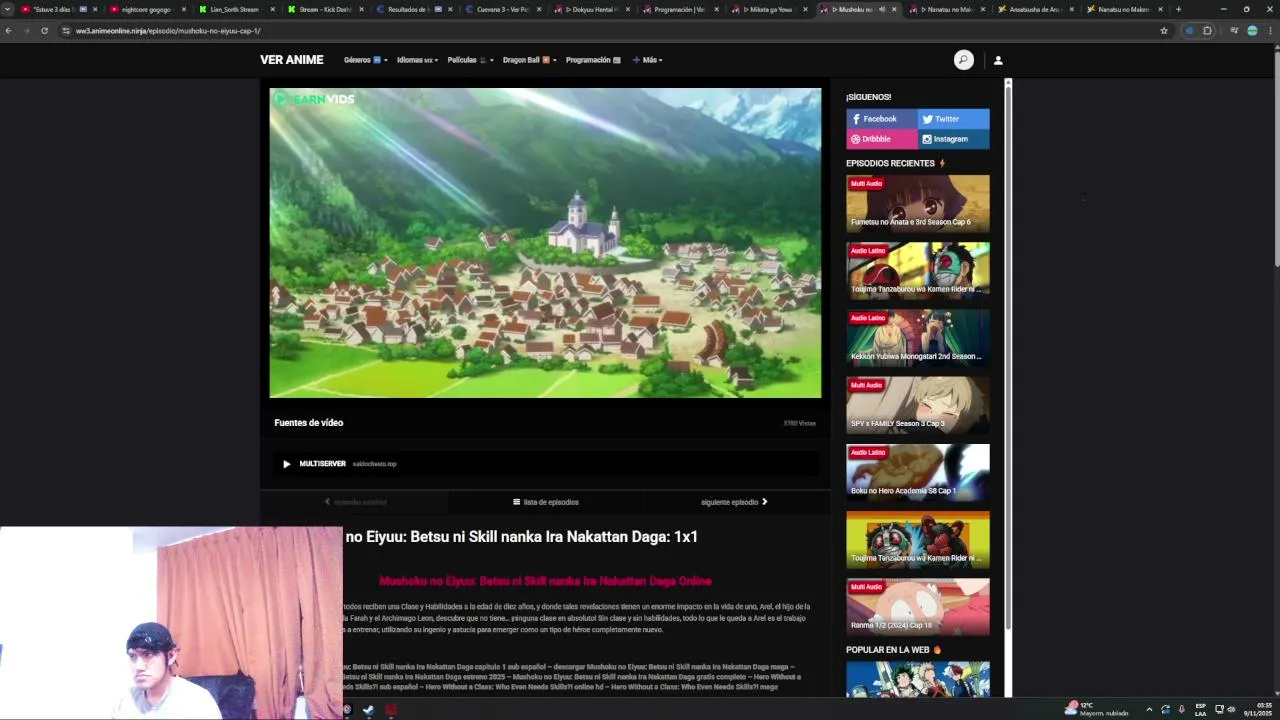The image size is (1280, 720).
Task: Open Boku no Hero Academia S8 Cap 1
Action: [918, 472]
